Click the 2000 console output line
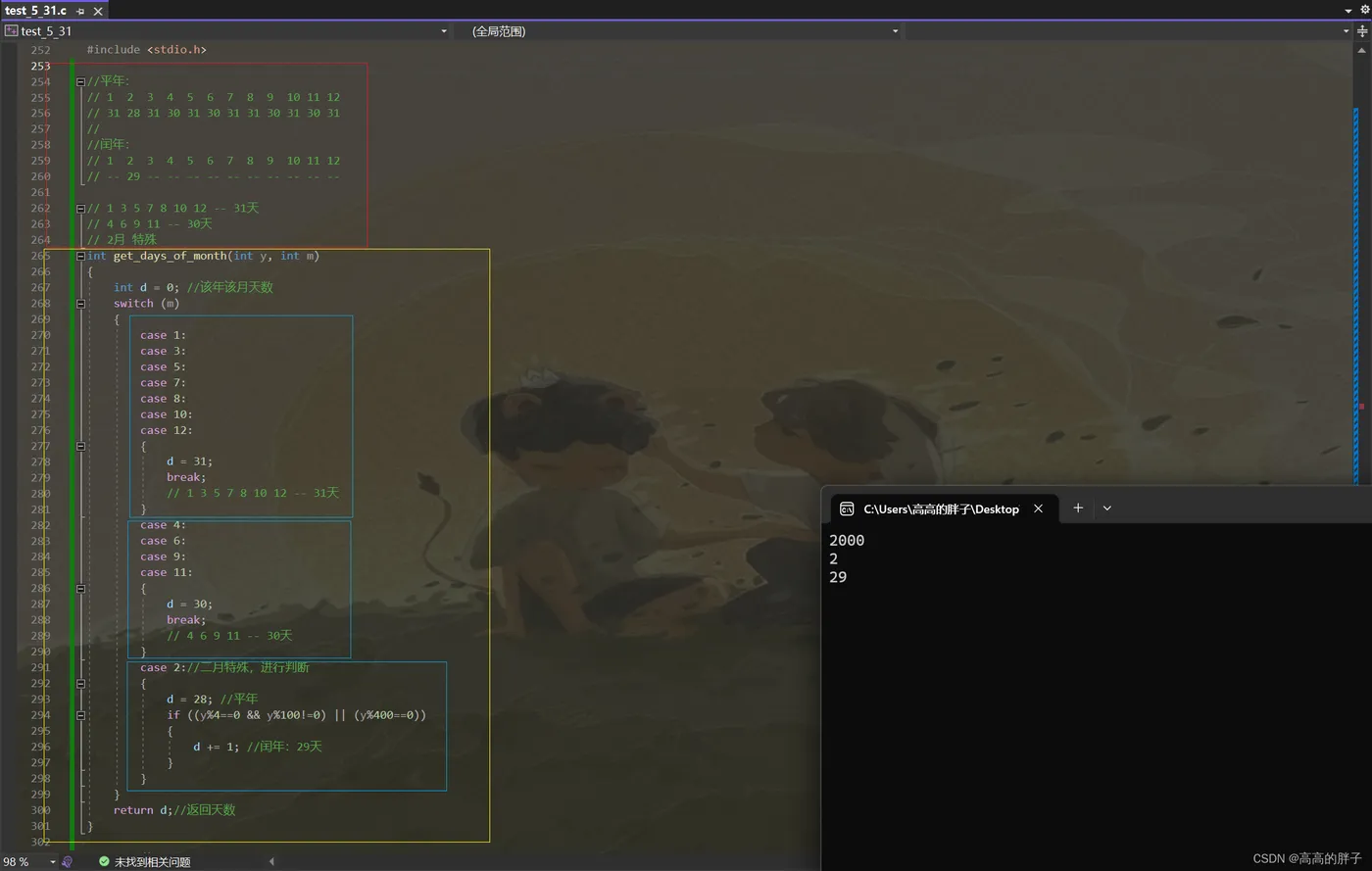The height and width of the screenshot is (871, 1372). click(x=847, y=540)
